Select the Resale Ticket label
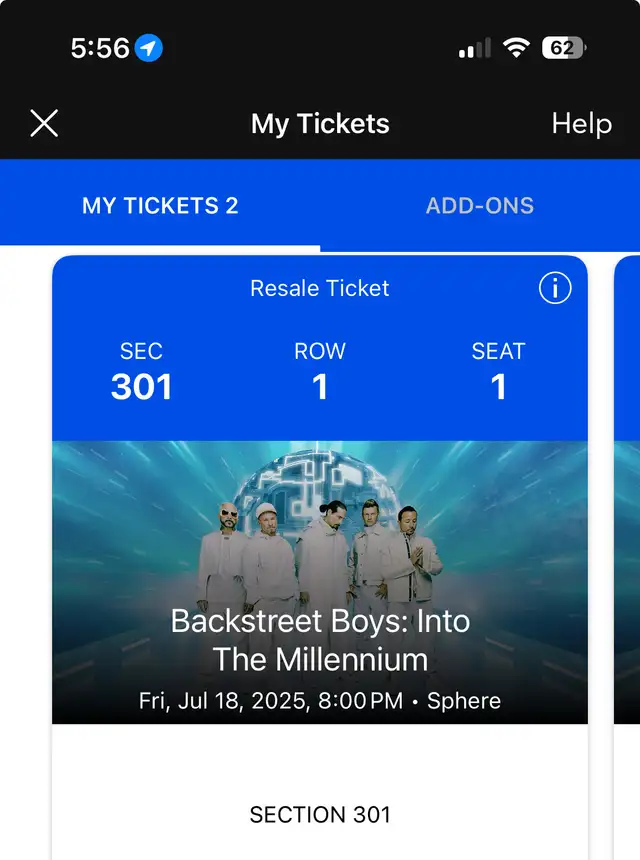Screen dimensions: 640x860 320,288
